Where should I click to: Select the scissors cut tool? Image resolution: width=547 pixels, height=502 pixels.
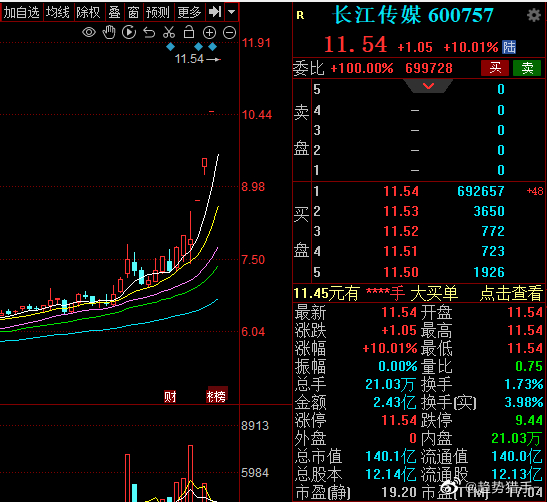(x=169, y=32)
